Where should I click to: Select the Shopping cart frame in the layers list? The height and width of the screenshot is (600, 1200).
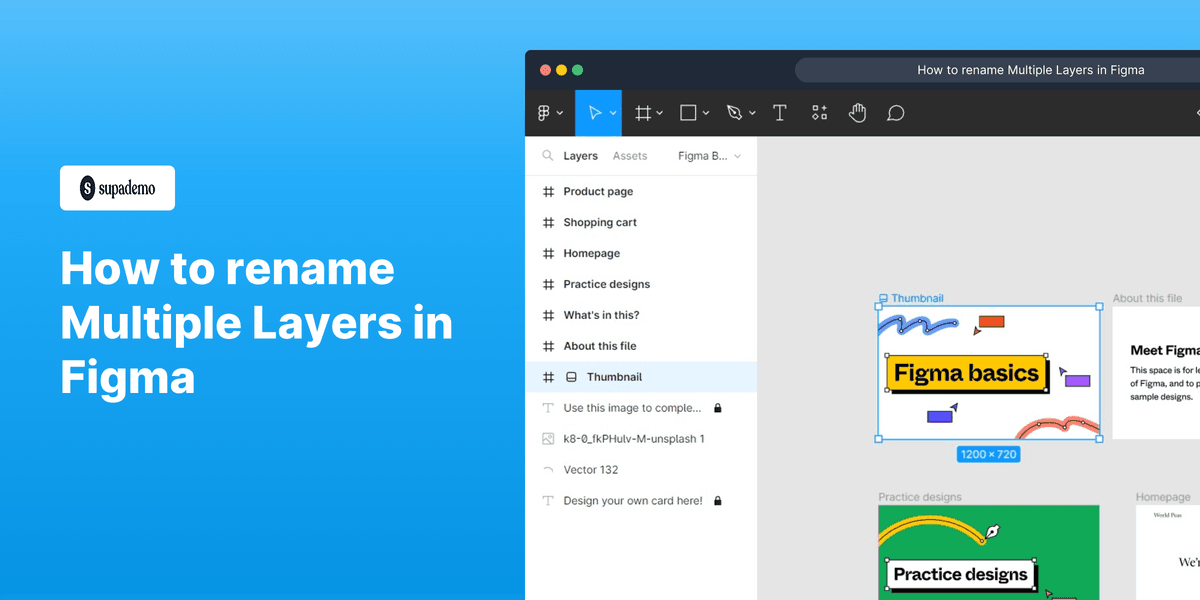(598, 222)
